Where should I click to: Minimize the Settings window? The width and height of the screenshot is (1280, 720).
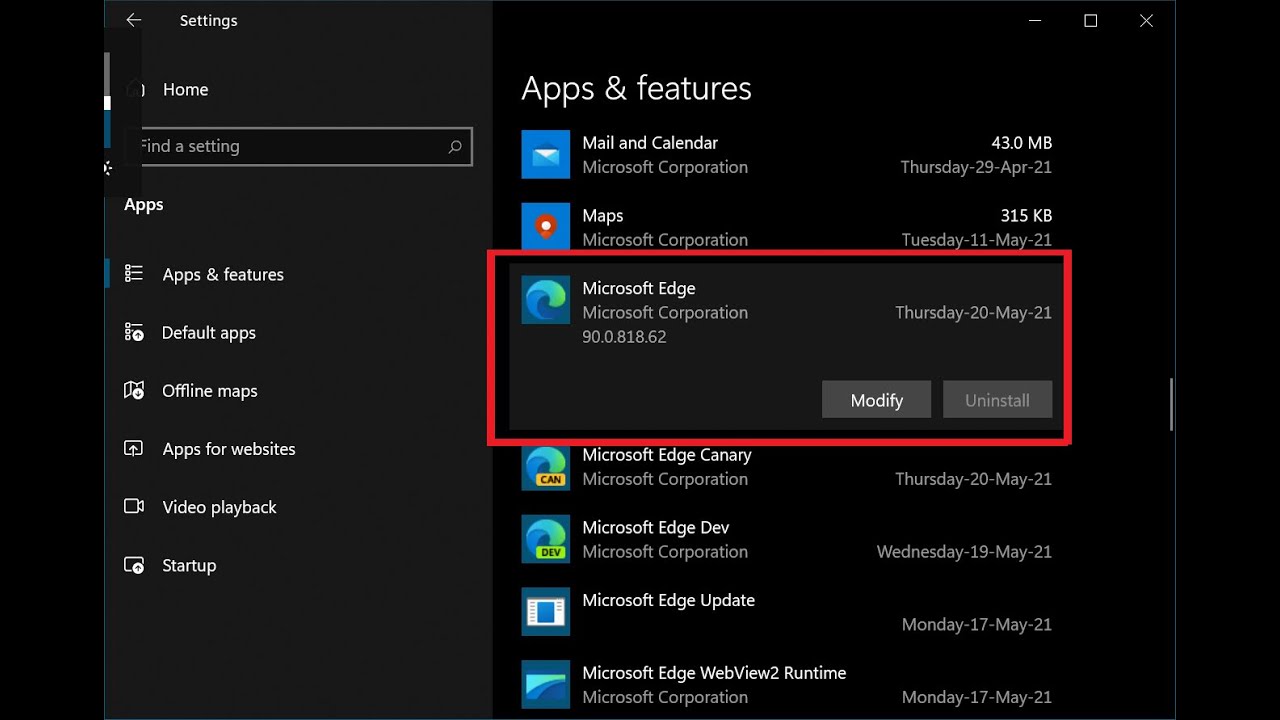1035,20
